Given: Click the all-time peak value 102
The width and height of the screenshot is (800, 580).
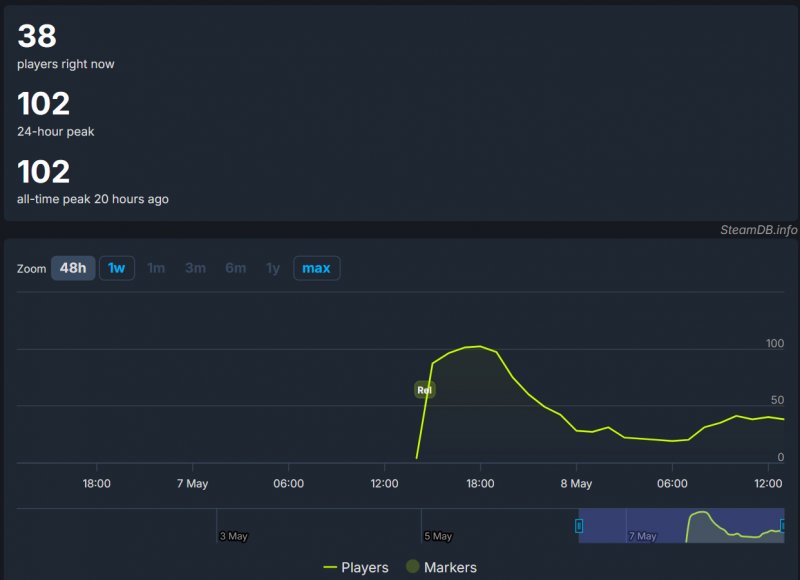Looking at the screenshot, I should click(x=44, y=172).
